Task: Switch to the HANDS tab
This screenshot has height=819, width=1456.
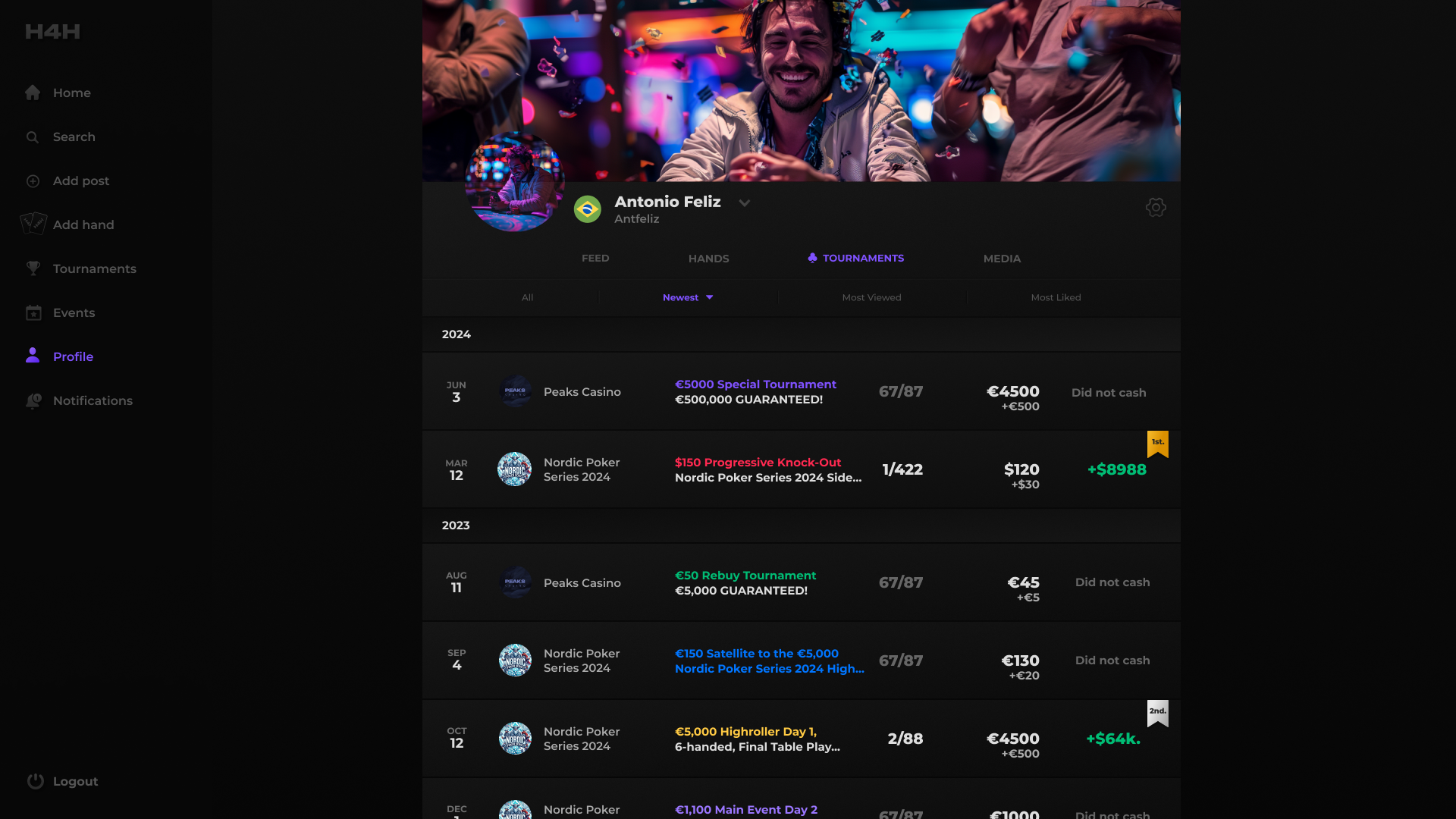Action: pyautogui.click(x=708, y=259)
